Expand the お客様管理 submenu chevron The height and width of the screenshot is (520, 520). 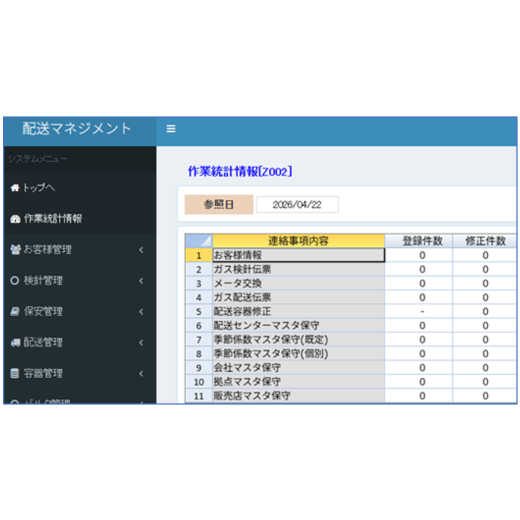pos(141,250)
